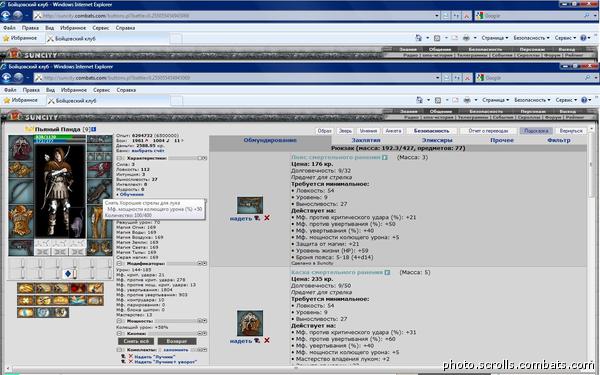The image size is (600, 375).
Task: Open the Фильтр tab
Action: click(x=559, y=140)
